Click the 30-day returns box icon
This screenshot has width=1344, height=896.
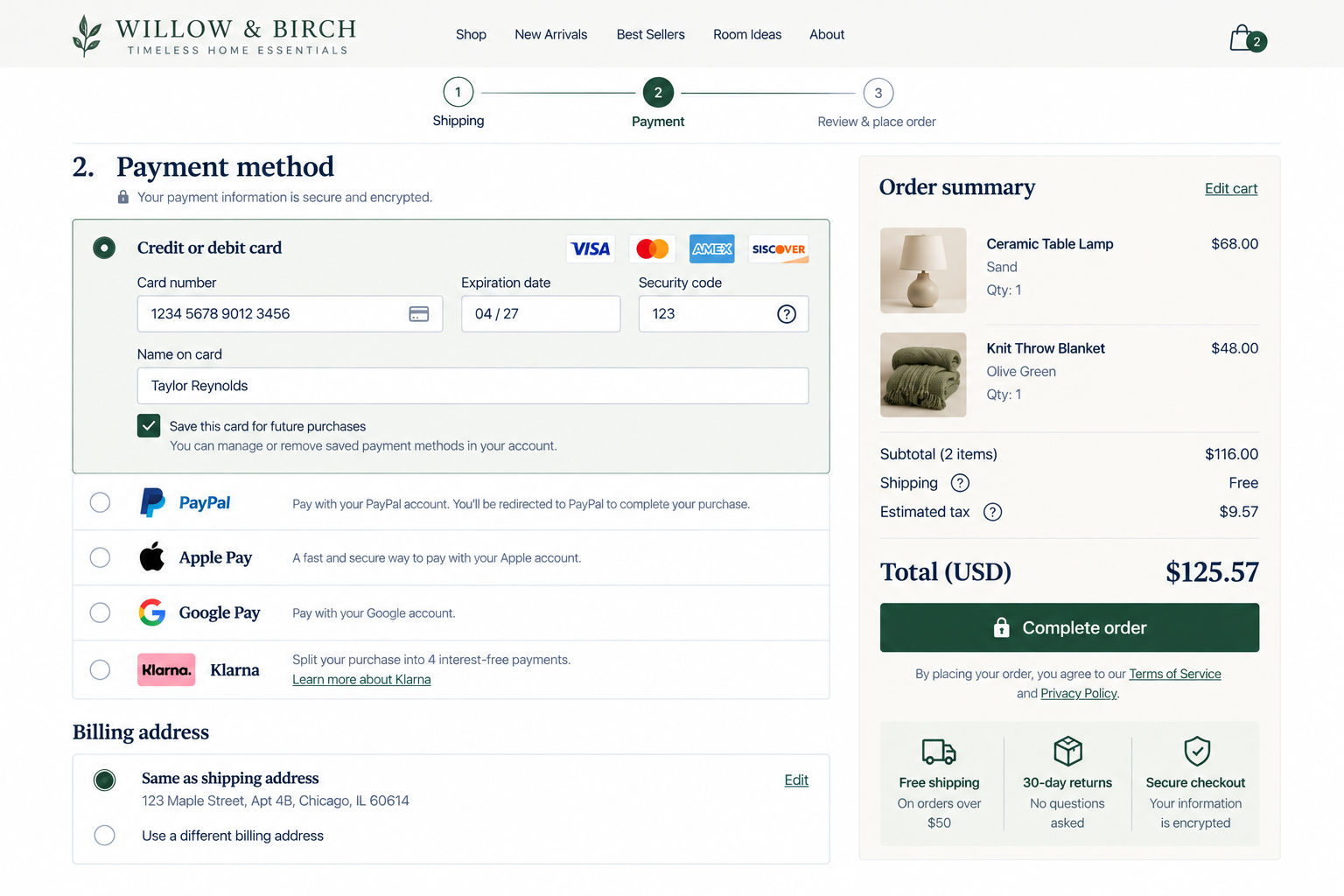click(1067, 751)
